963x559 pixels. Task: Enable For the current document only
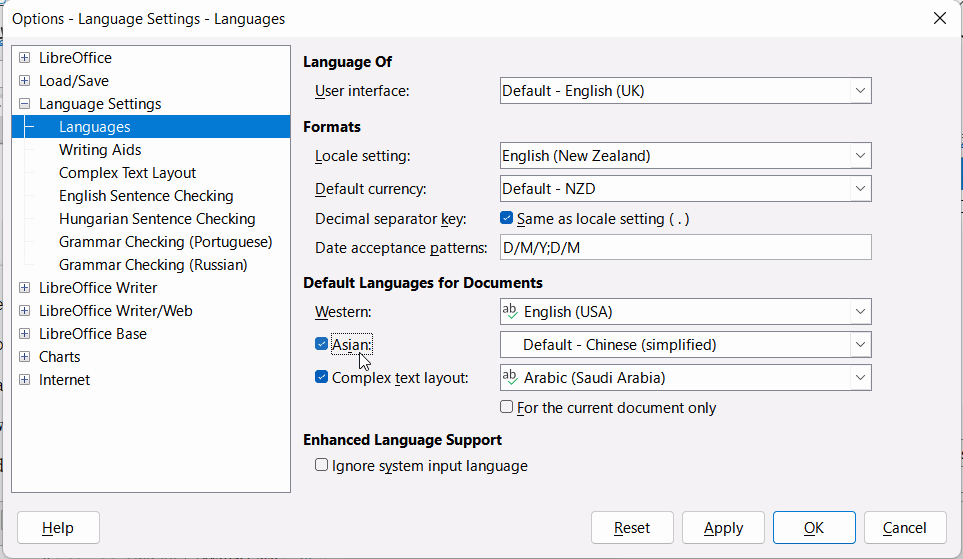(507, 407)
